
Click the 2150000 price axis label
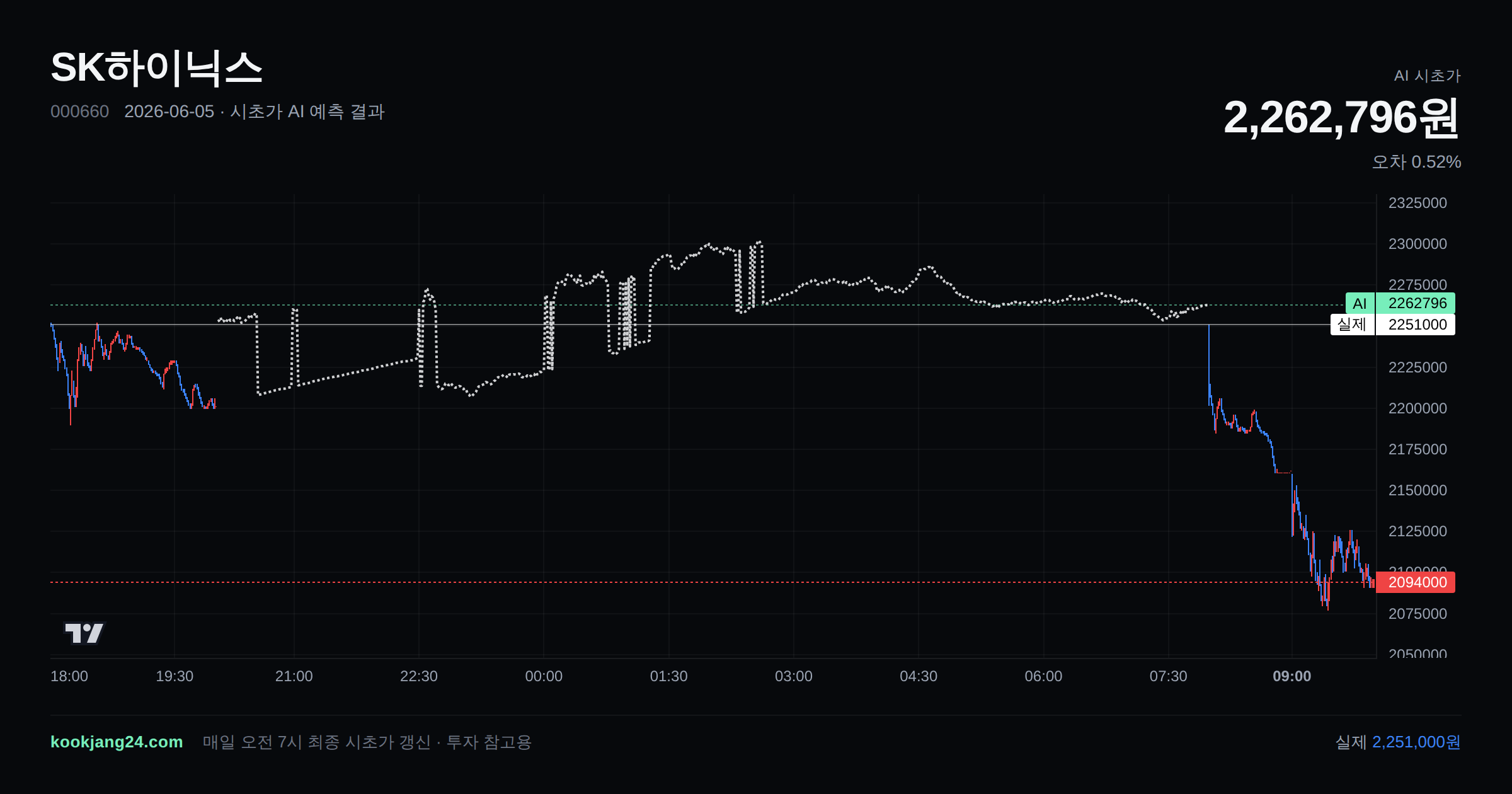1417,490
